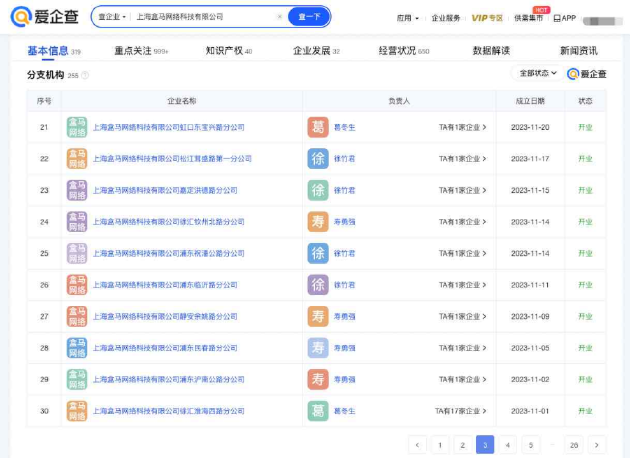
Task: Click the 查一下 search button
Action: tap(309, 16)
